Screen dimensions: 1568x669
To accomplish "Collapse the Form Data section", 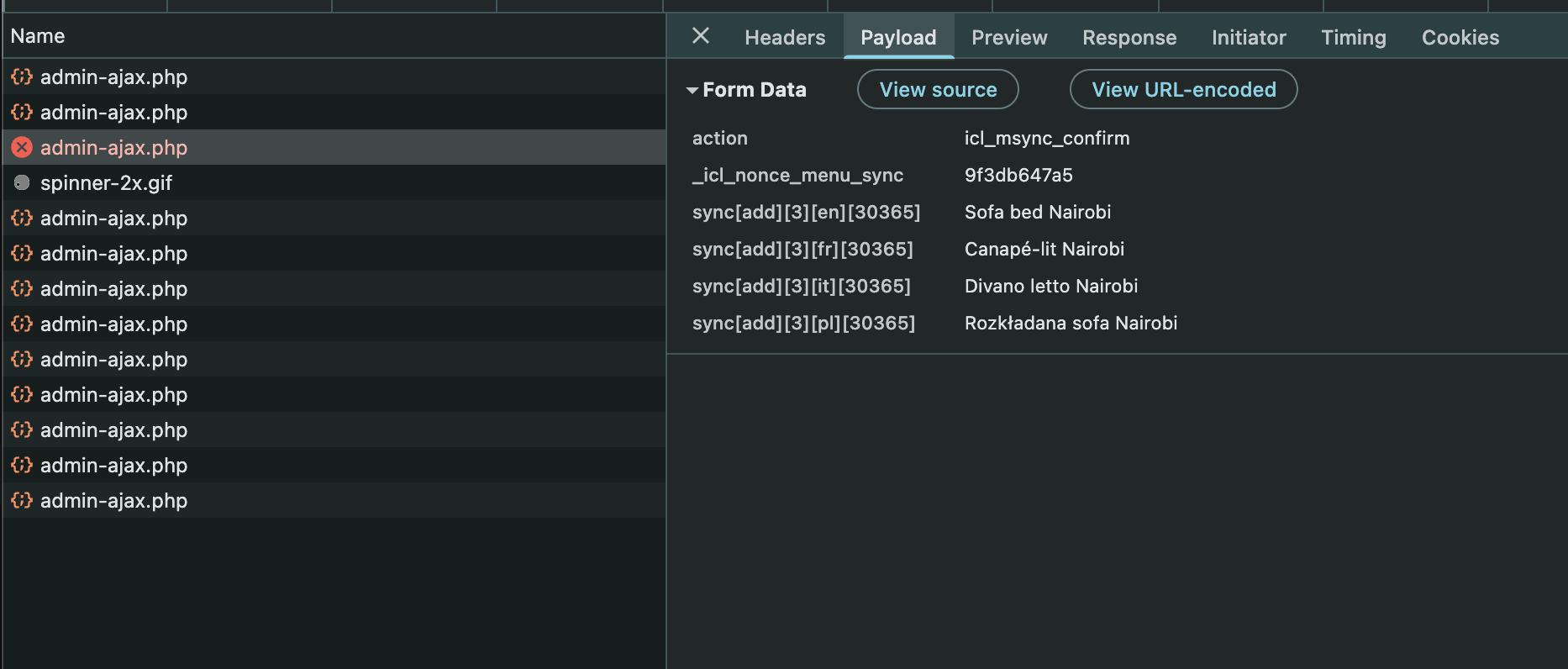I will click(x=692, y=90).
